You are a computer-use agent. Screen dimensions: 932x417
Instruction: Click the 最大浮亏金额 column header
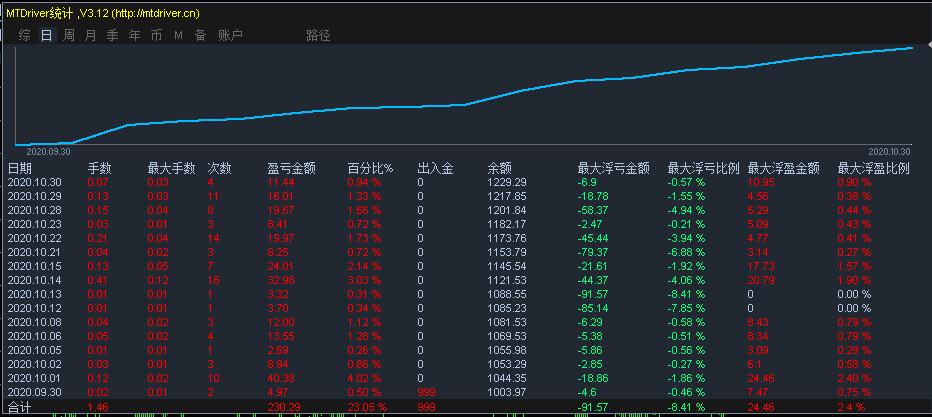(613, 169)
